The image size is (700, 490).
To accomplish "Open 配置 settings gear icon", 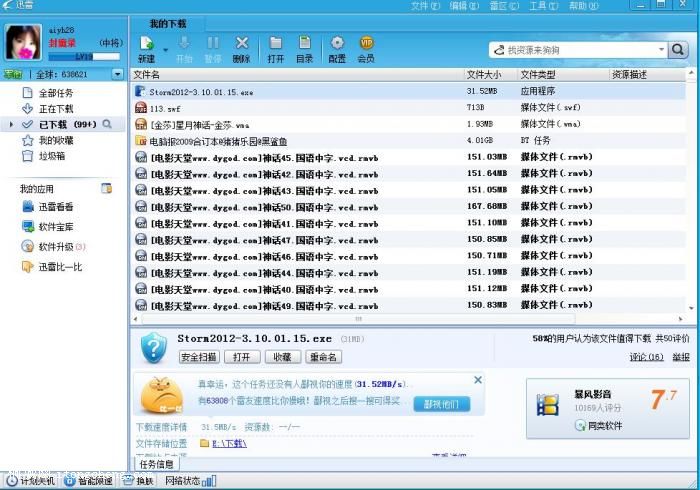I will (337, 44).
